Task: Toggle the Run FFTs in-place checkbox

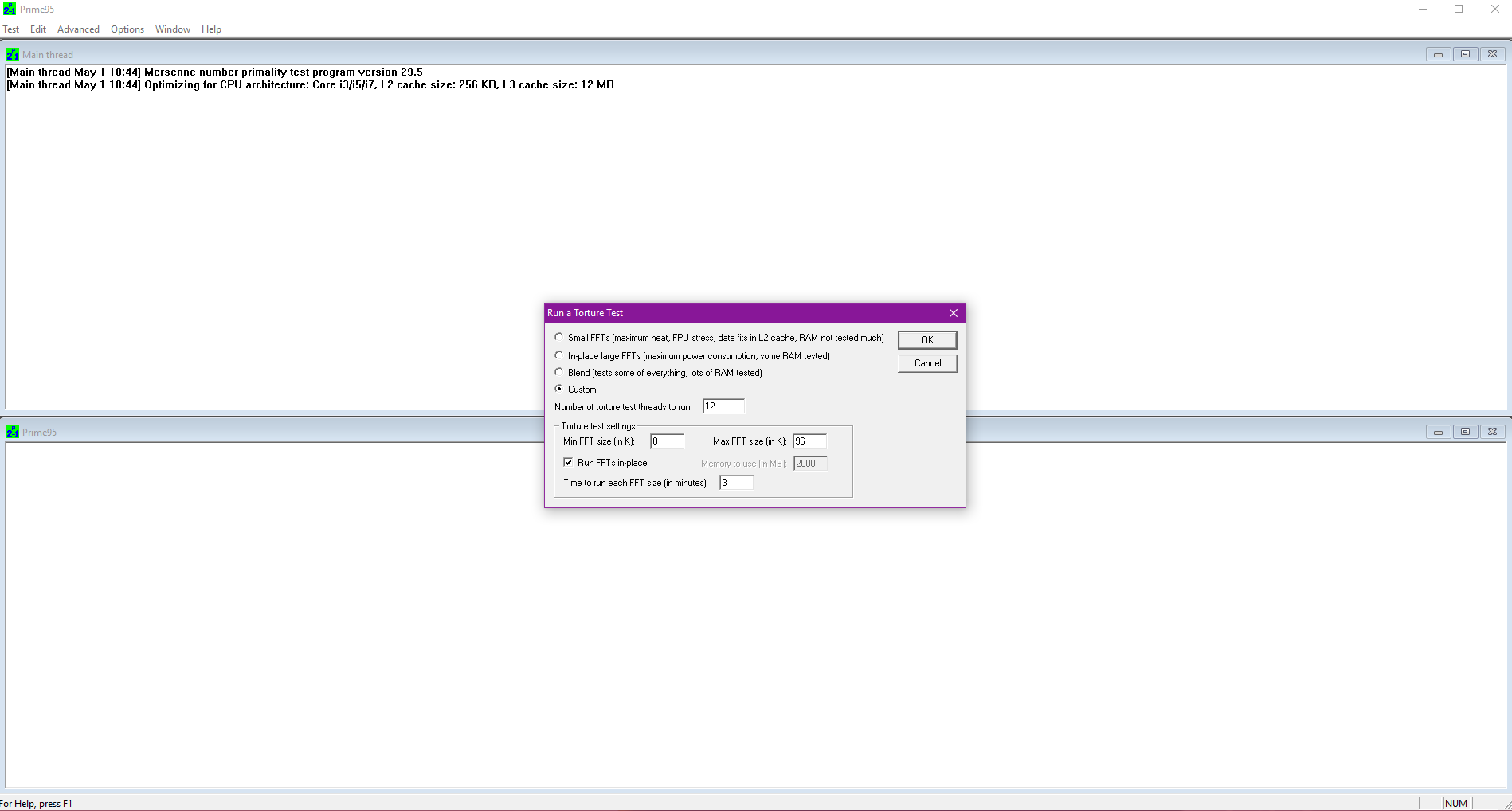Action: coord(568,462)
